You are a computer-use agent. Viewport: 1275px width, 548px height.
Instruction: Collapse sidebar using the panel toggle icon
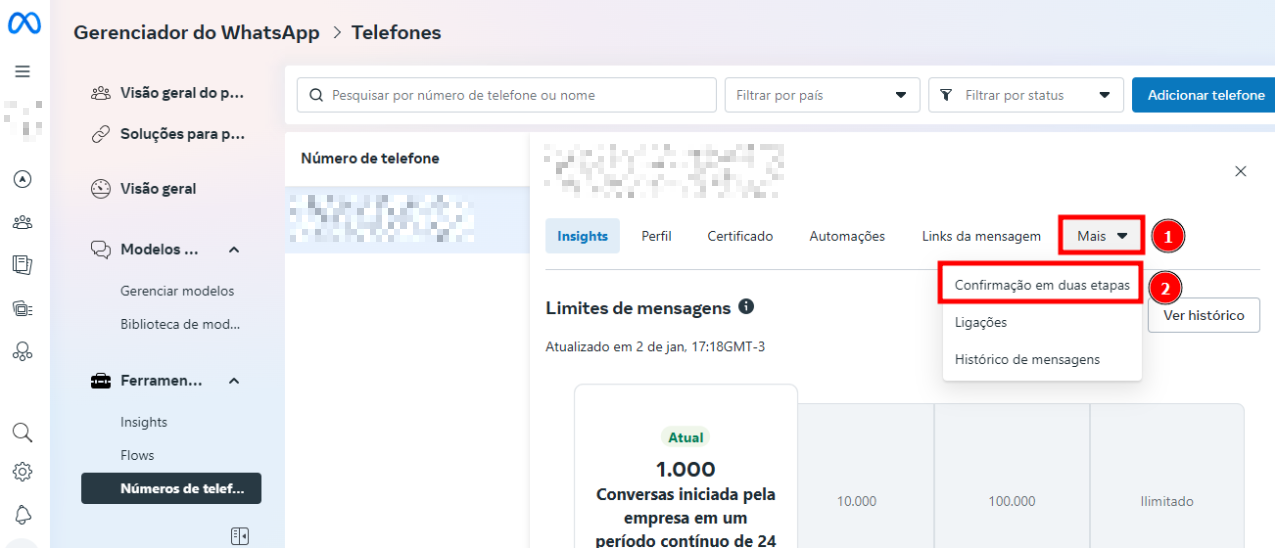click(x=239, y=536)
